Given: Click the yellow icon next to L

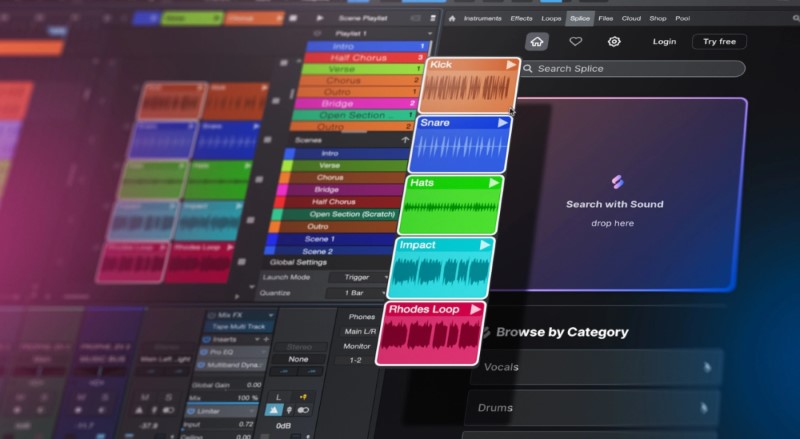Looking at the screenshot, I should (x=303, y=397).
